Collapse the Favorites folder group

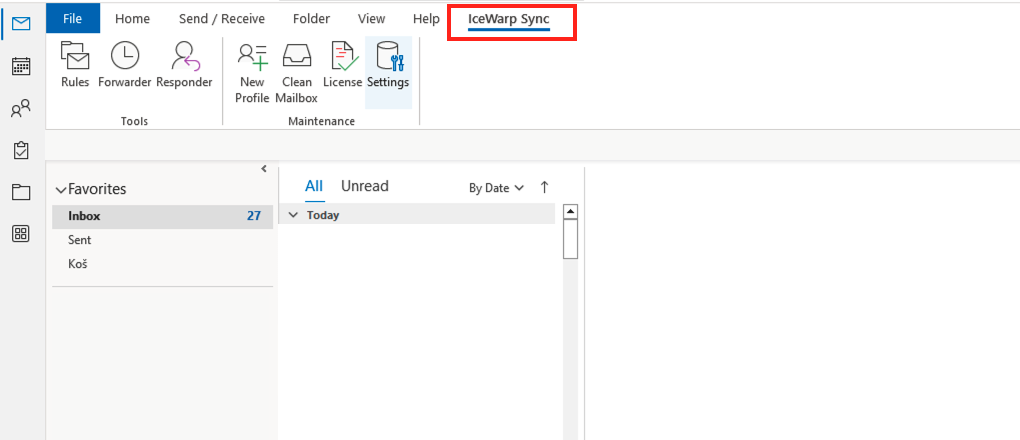[x=61, y=190]
